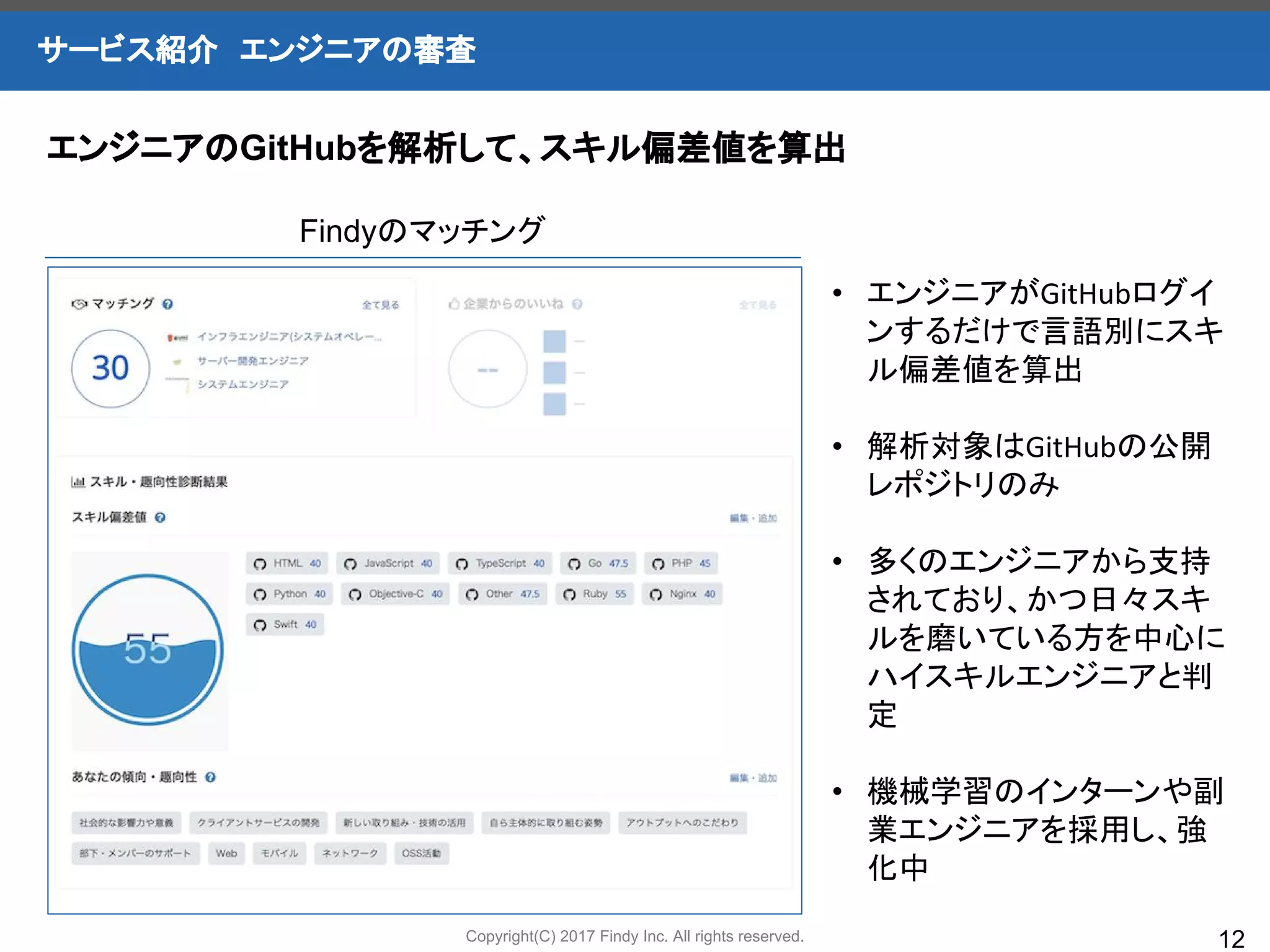This screenshot has width=1270, height=952.
Task: Open the インフラエンジニア job match entry
Action: pyautogui.click(x=289, y=337)
